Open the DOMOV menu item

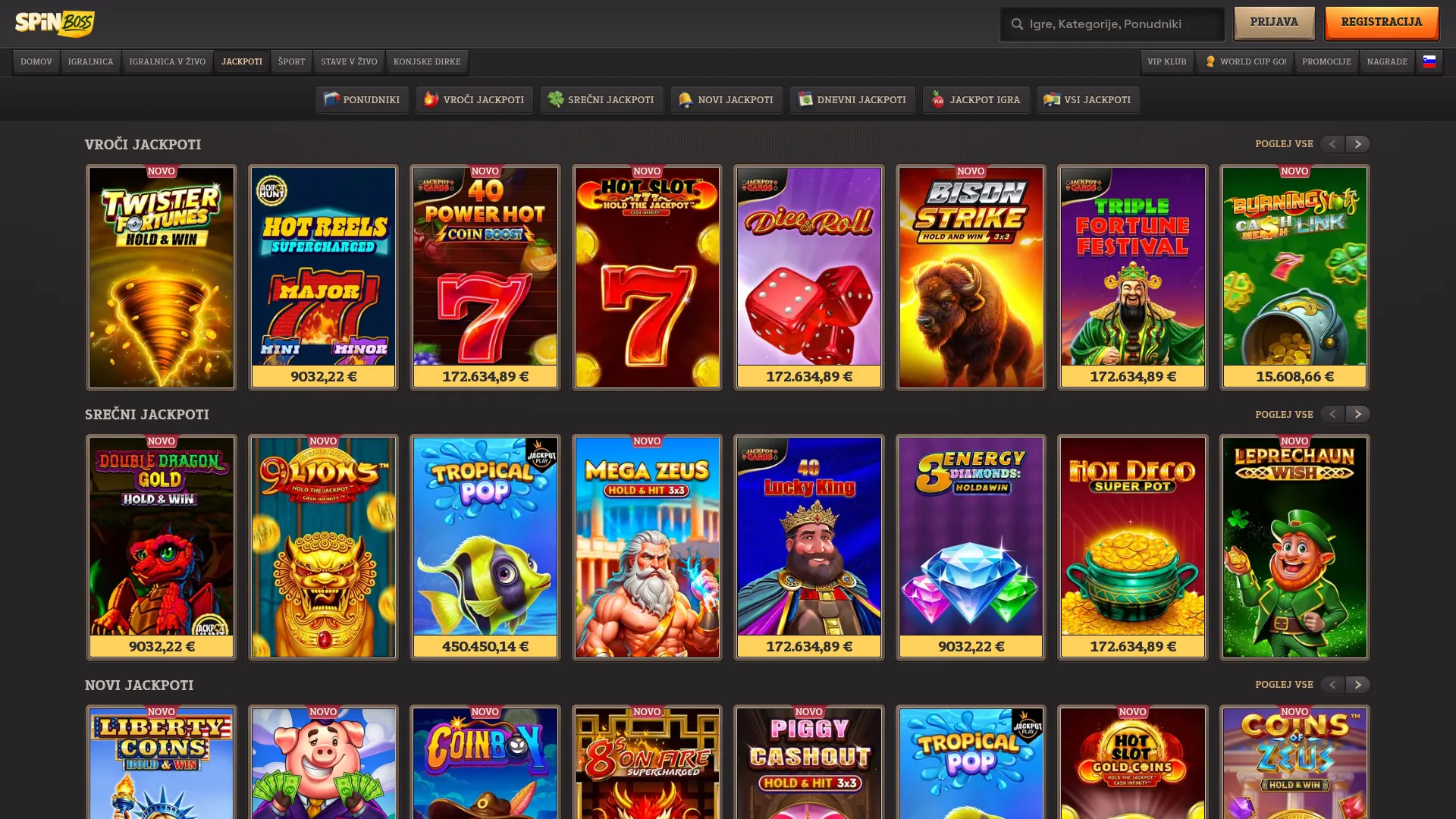[x=36, y=61]
